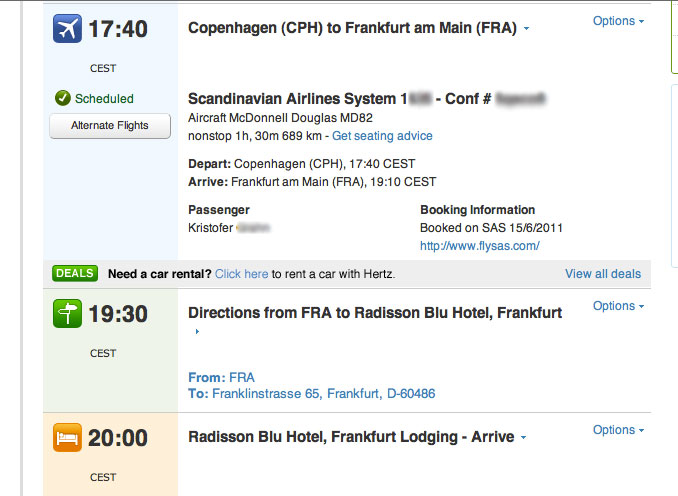Click the From: FRA link

pos(221,377)
